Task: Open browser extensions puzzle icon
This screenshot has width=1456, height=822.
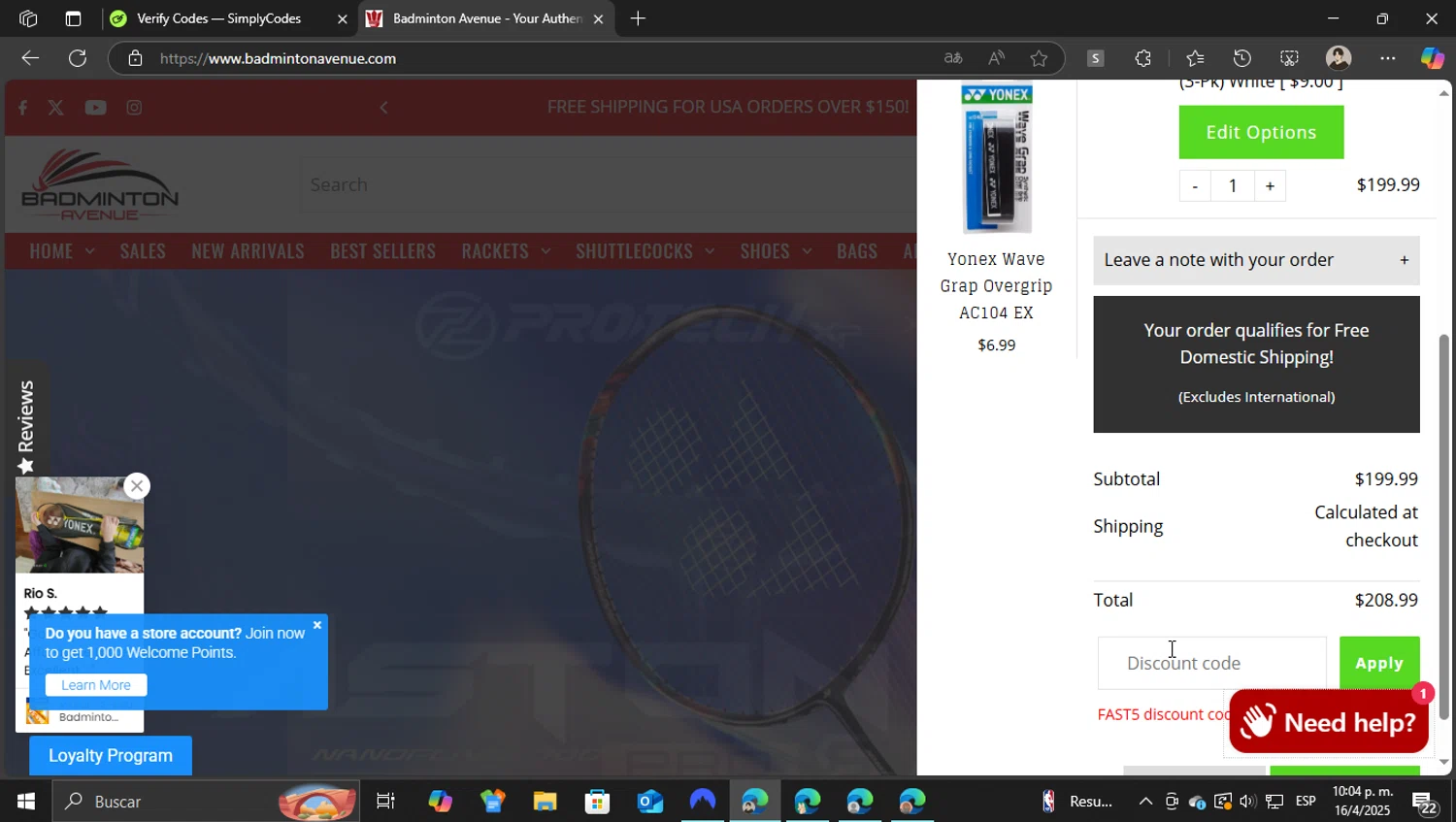Action: (1142, 58)
